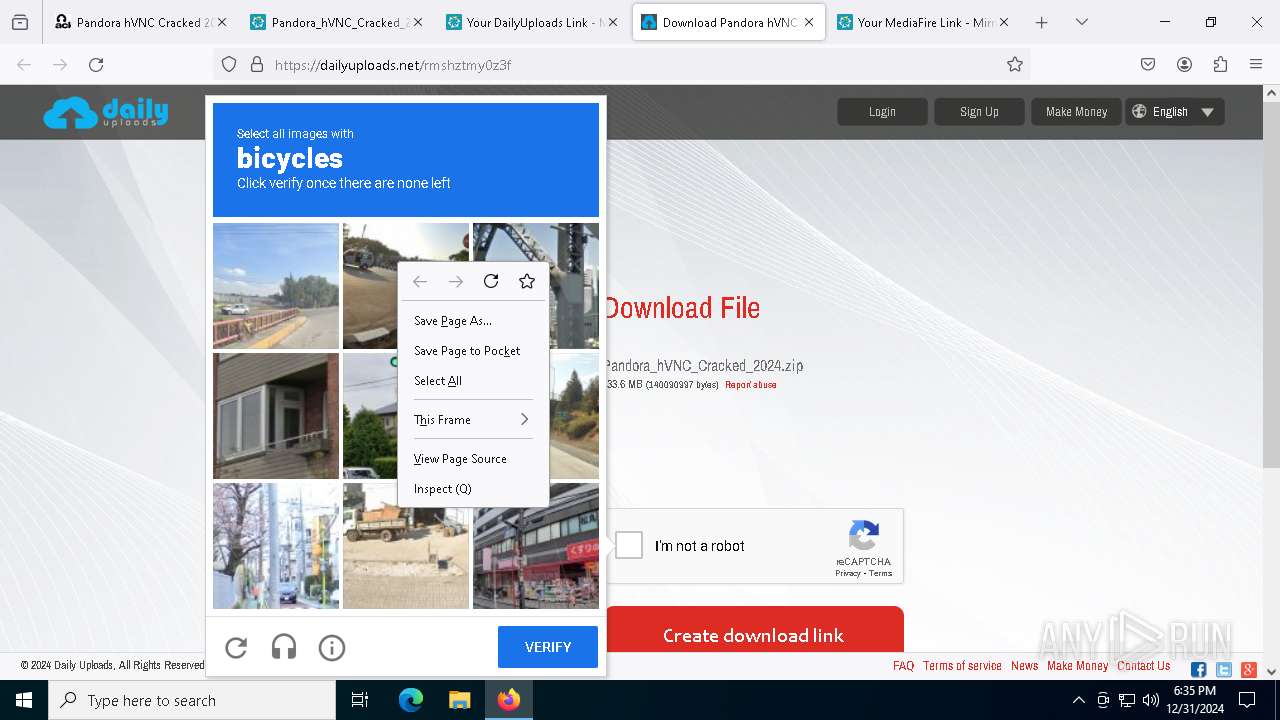
Task: Click the context menu bookmark star icon
Action: coord(527,281)
